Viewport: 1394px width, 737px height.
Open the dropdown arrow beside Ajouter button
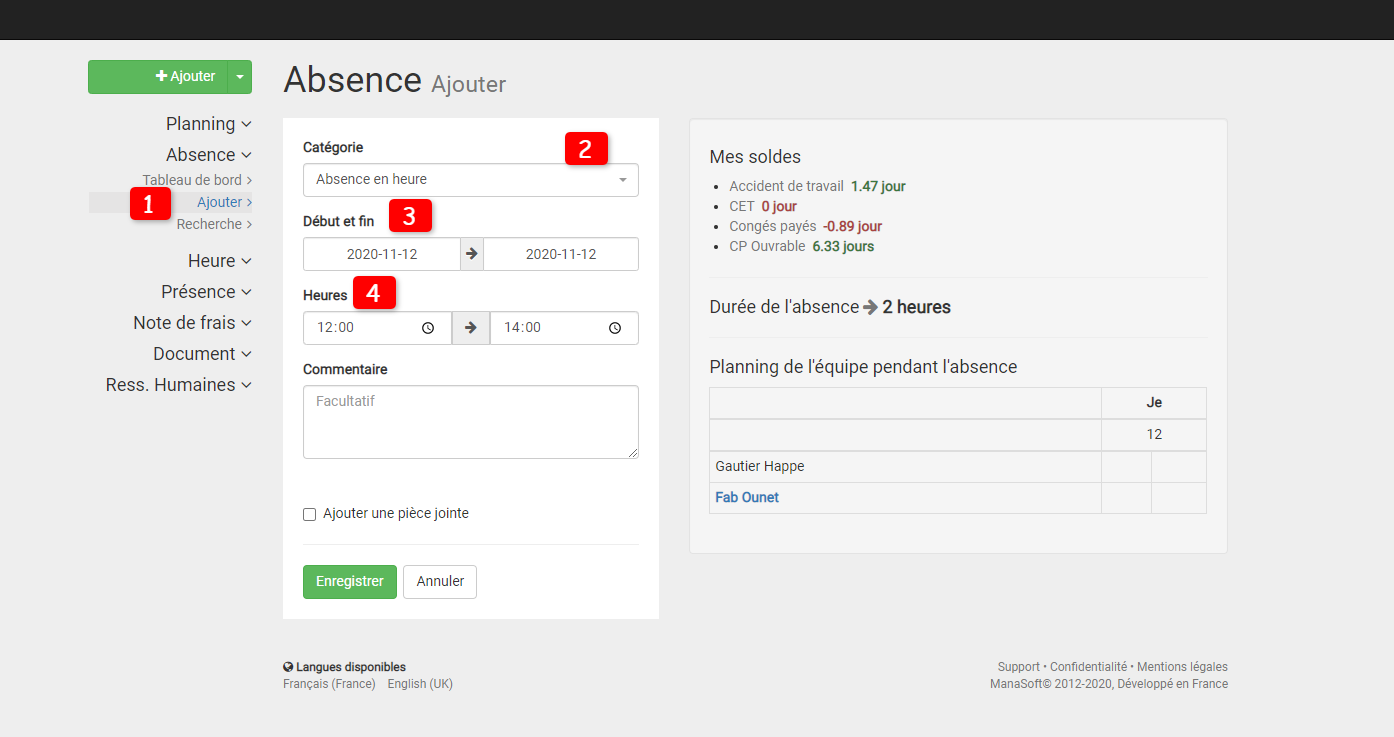tap(240, 77)
